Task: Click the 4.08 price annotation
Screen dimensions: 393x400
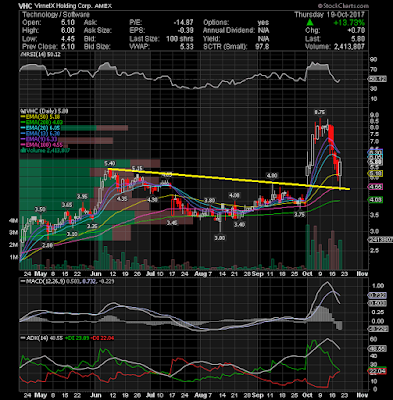Action: coord(235,195)
